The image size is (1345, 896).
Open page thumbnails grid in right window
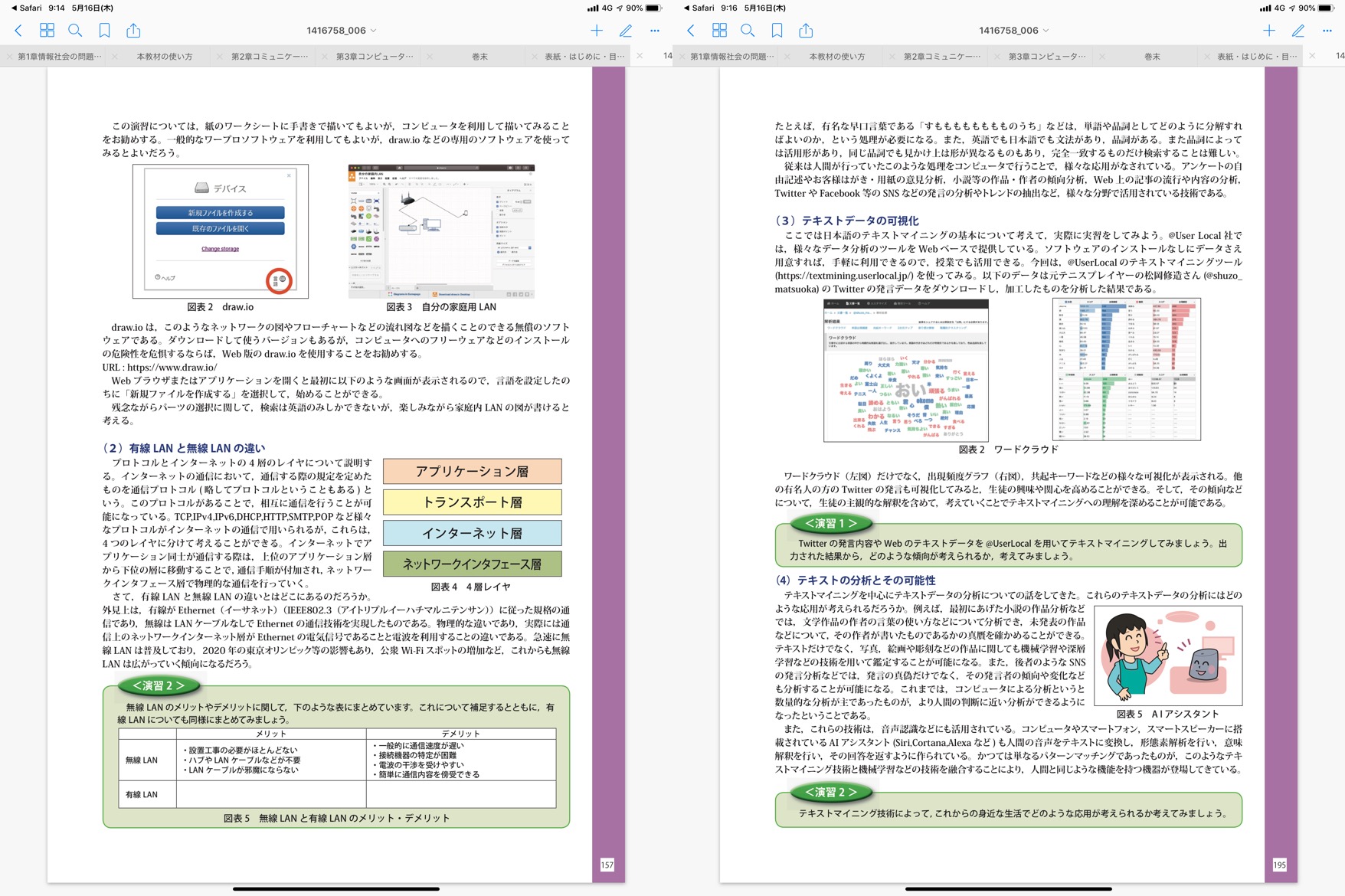[719, 31]
